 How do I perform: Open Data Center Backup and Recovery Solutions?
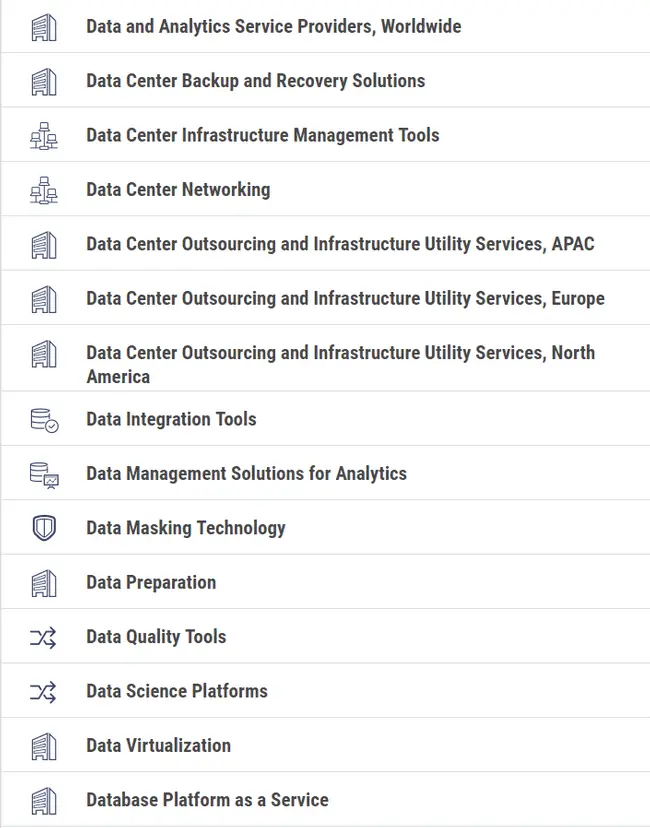[255, 81]
